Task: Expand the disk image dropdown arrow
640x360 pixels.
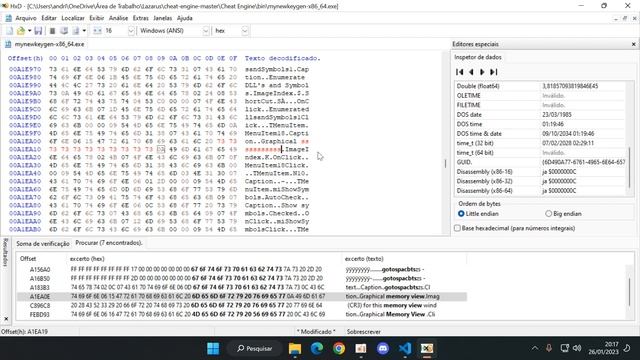Action: [x=84, y=31]
